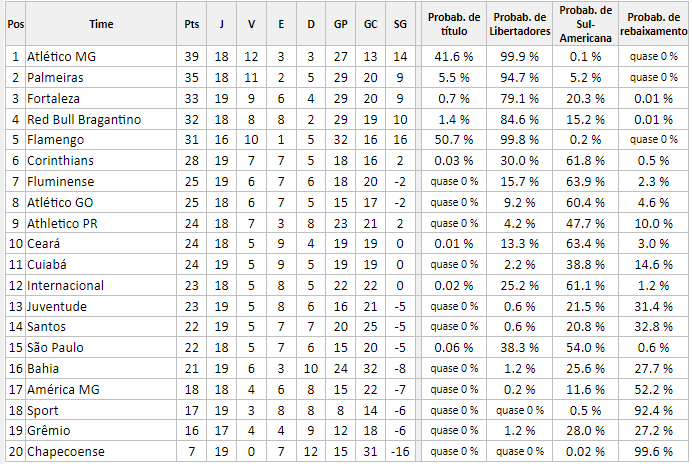Click the Probab. de rebaixamento header
Viewport: 692px width, 464px height.
(x=654, y=24)
